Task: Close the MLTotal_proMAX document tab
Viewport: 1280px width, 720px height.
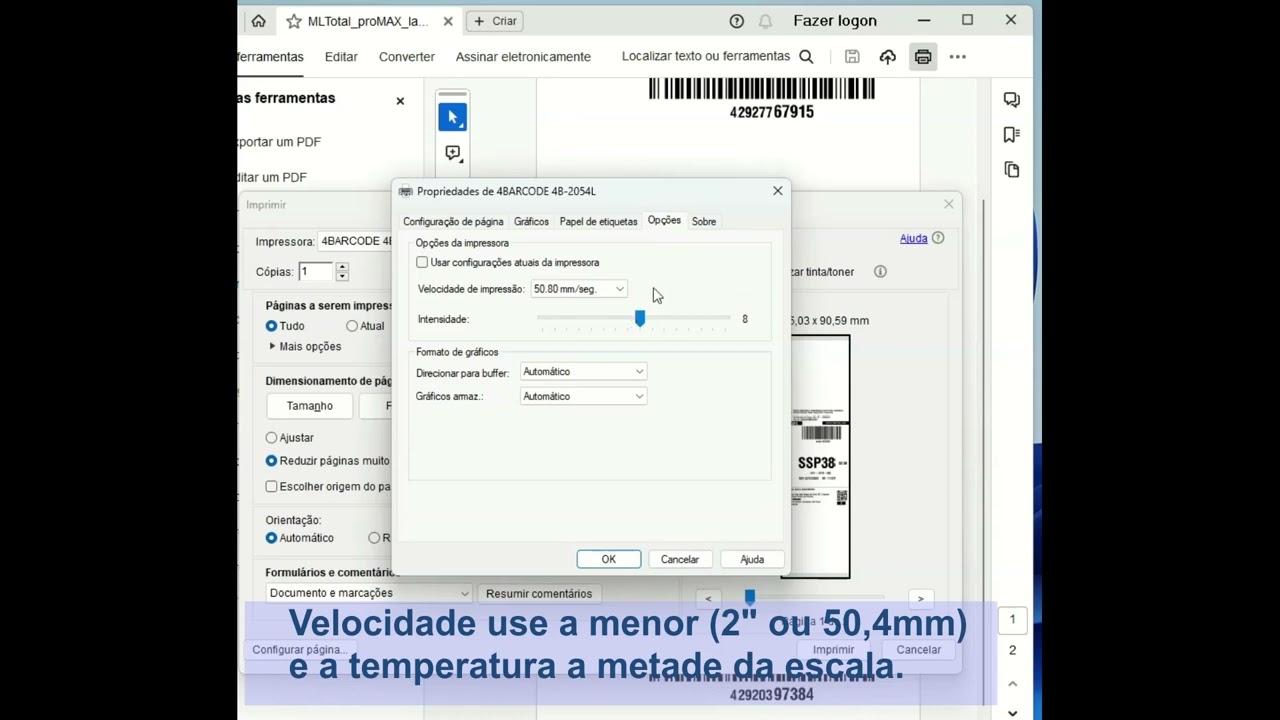Action: (447, 21)
